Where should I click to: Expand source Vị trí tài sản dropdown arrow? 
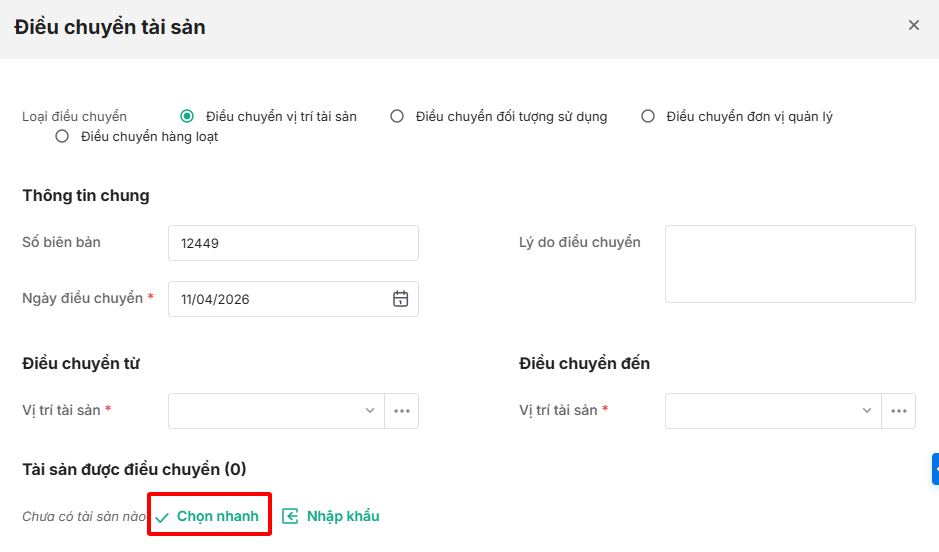370,411
